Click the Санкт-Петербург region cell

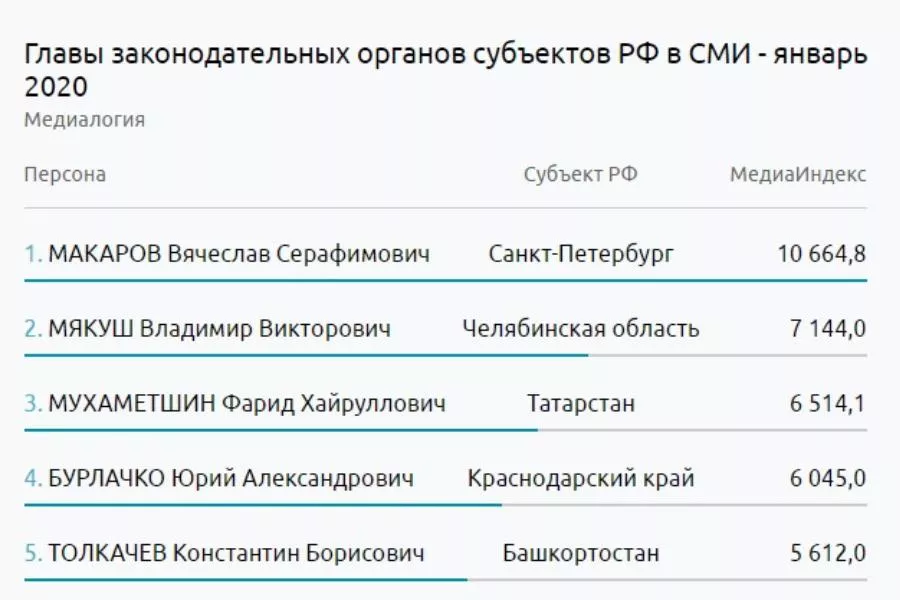pyautogui.click(x=581, y=254)
